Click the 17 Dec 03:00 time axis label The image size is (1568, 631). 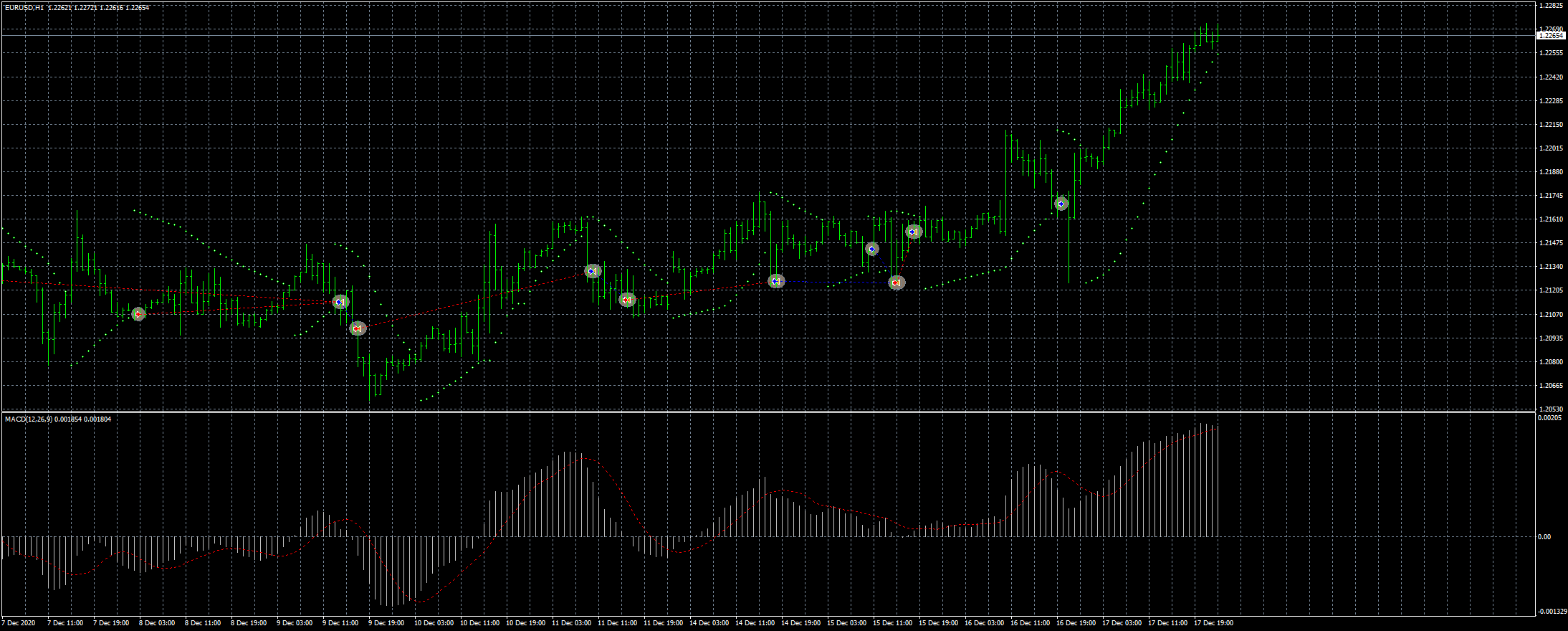1122,623
